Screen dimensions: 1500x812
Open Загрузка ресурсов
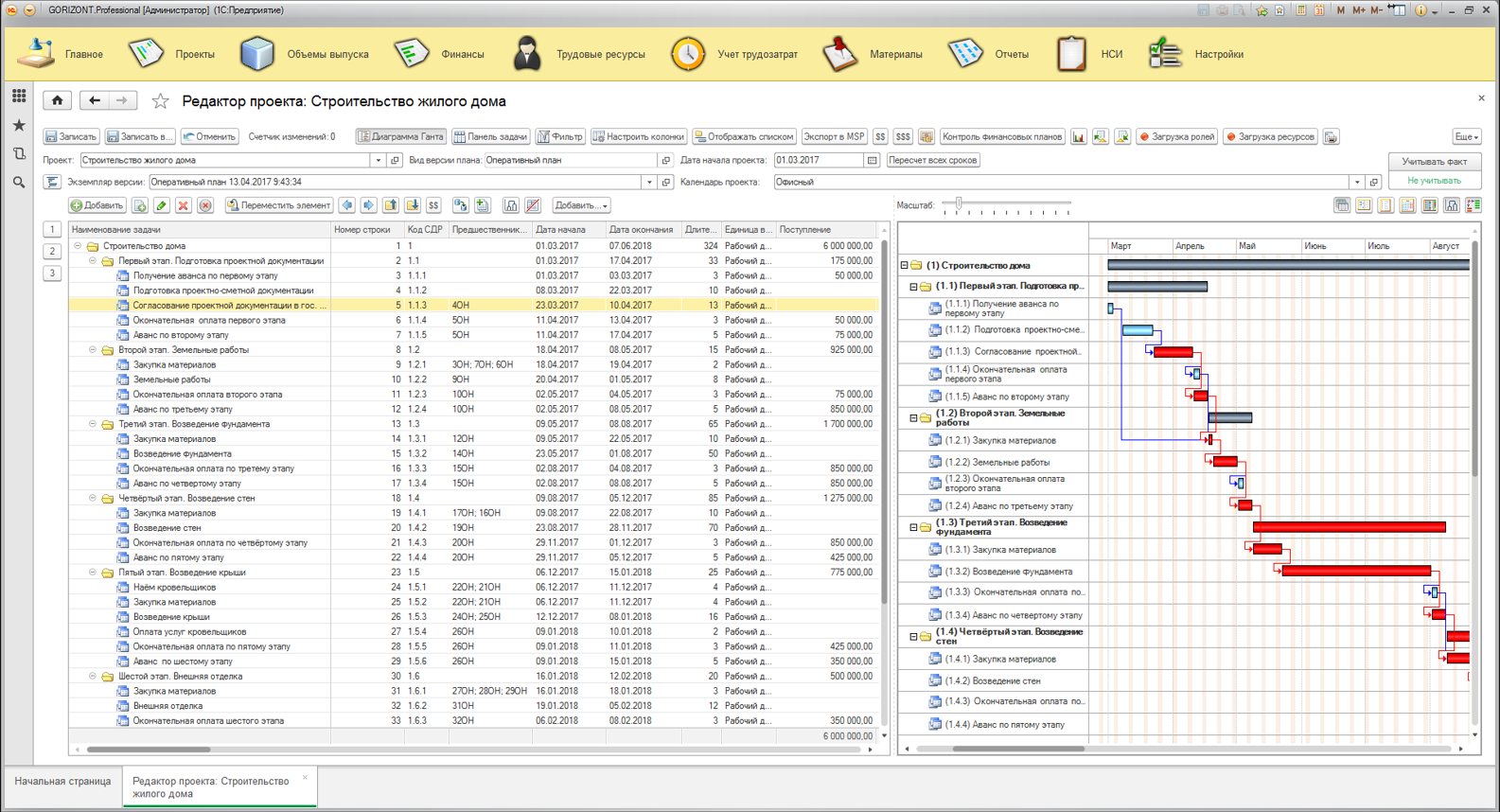[x=1270, y=136]
